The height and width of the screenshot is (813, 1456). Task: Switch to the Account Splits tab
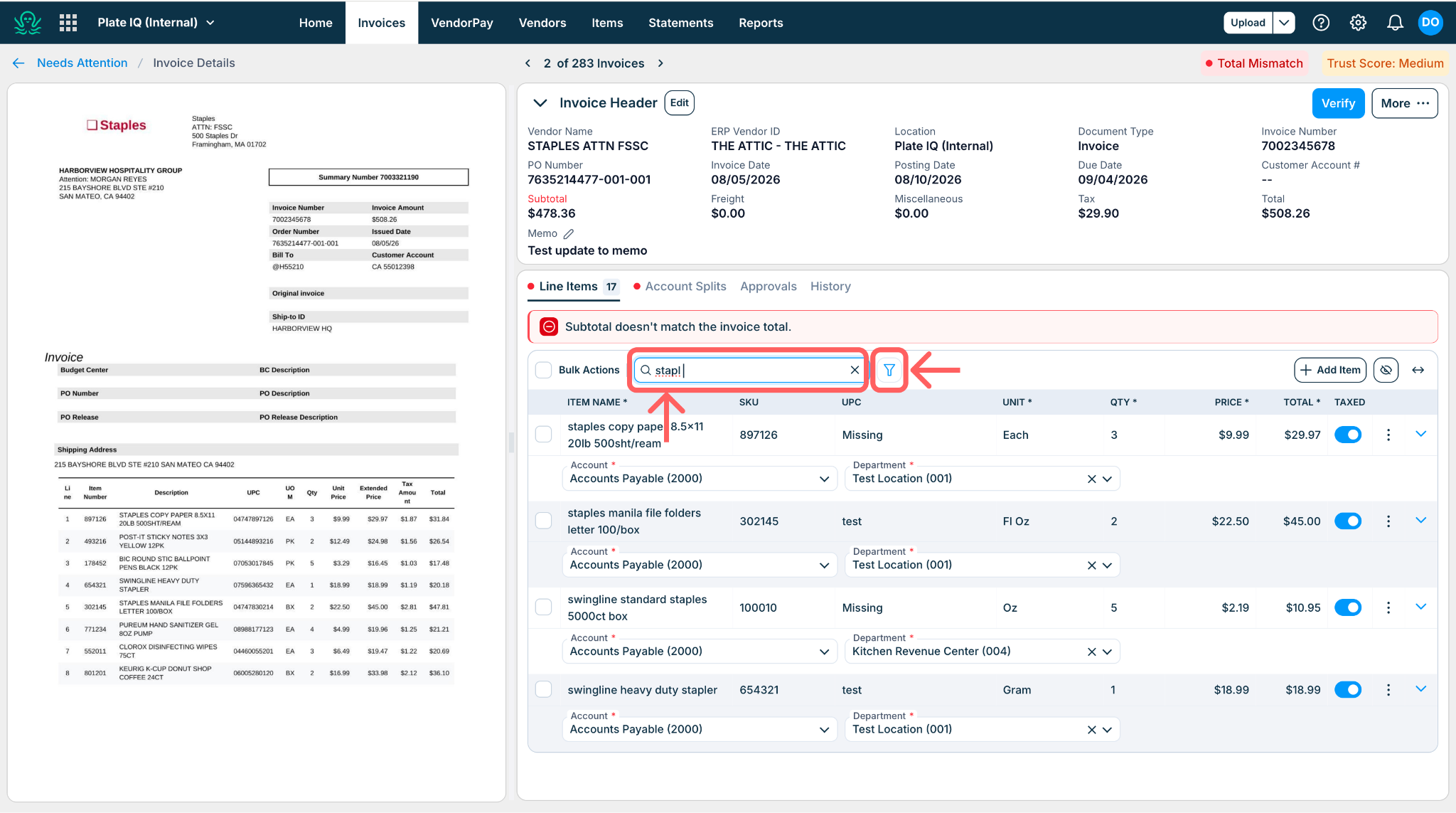point(685,287)
